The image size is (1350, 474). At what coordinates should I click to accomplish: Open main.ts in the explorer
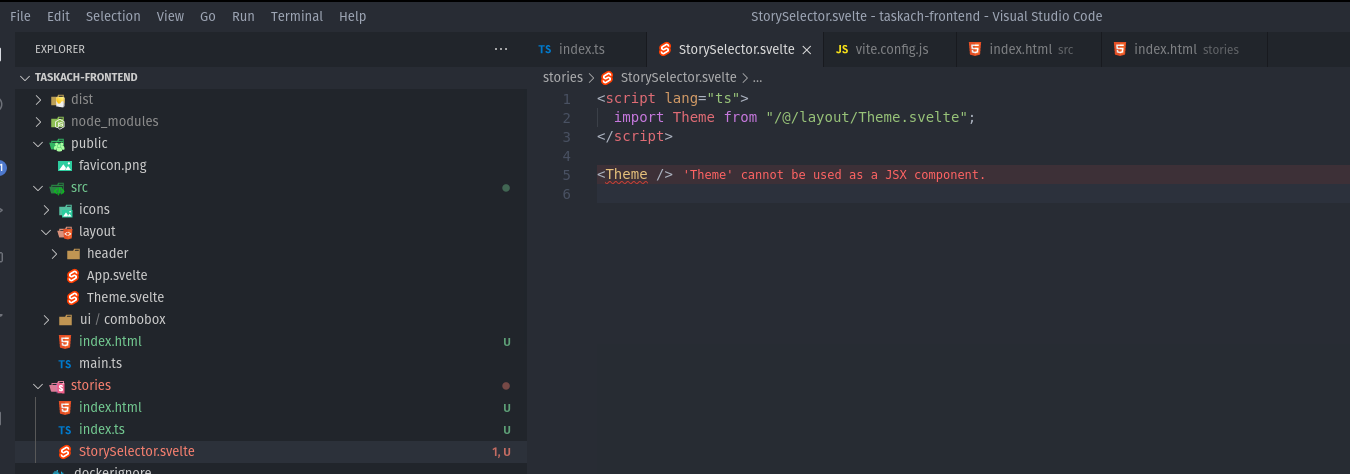point(270,363)
